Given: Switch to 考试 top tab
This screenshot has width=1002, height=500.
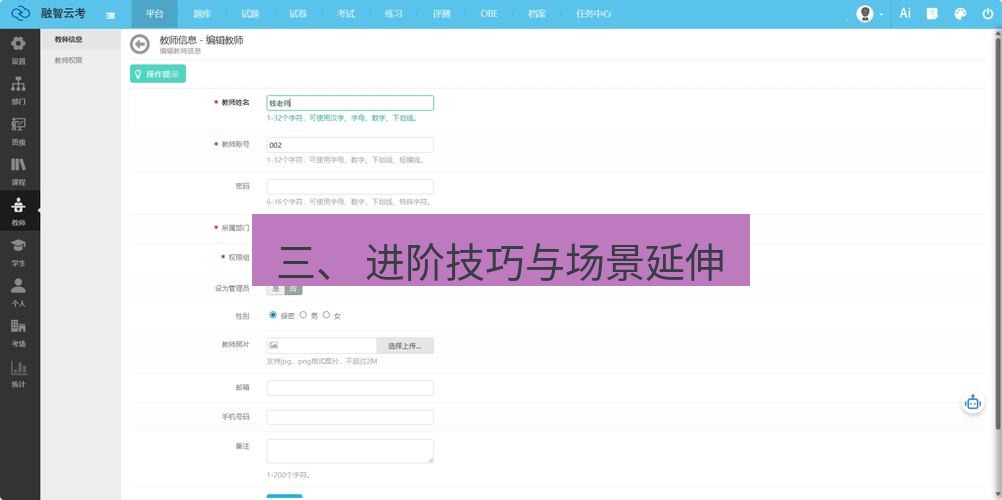Looking at the screenshot, I should click(346, 14).
